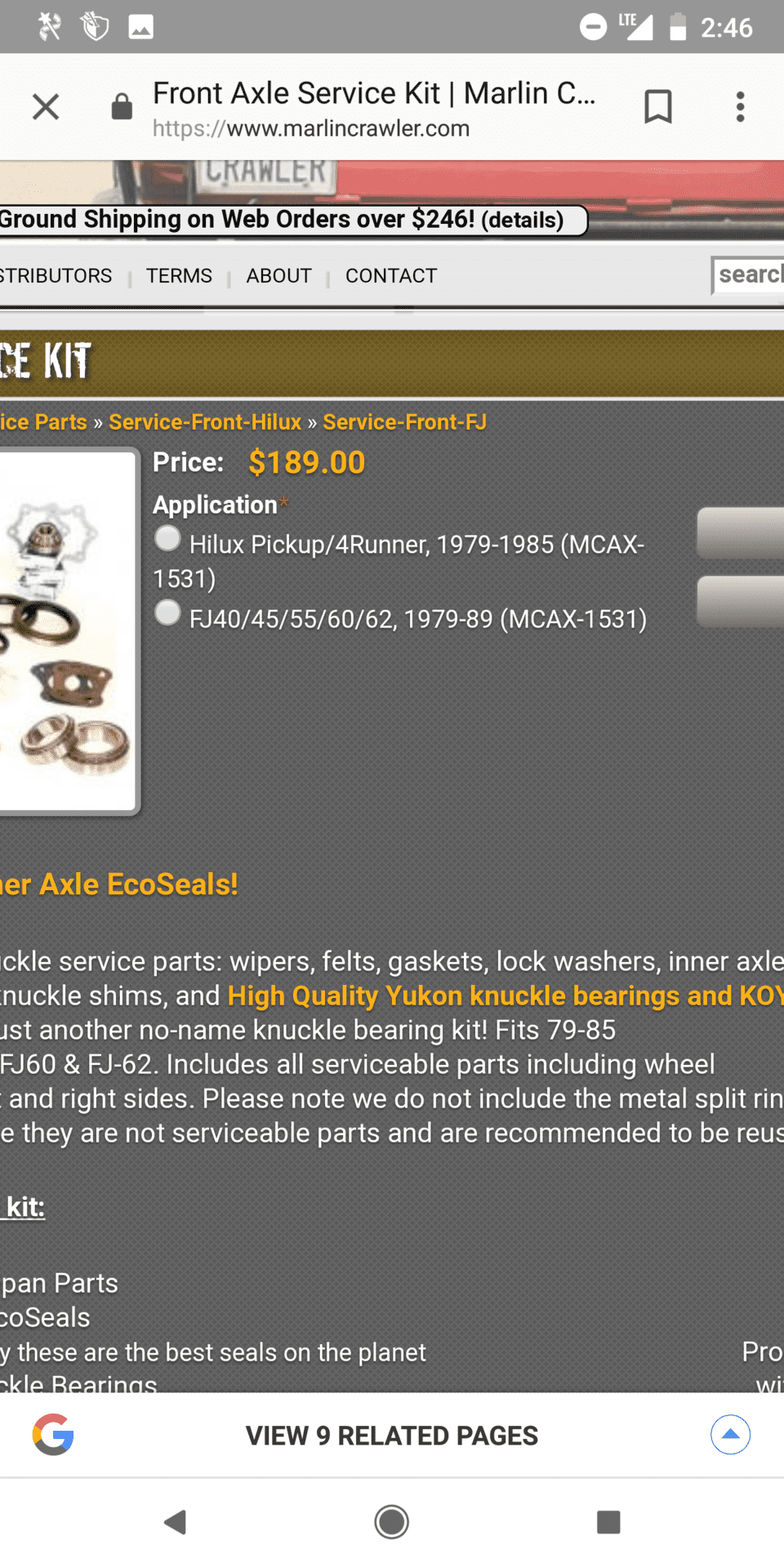This screenshot has width=784, height=1568.
Task: Select FJ40/45/55/60/62 1979-89 radio option
Action: [167, 612]
